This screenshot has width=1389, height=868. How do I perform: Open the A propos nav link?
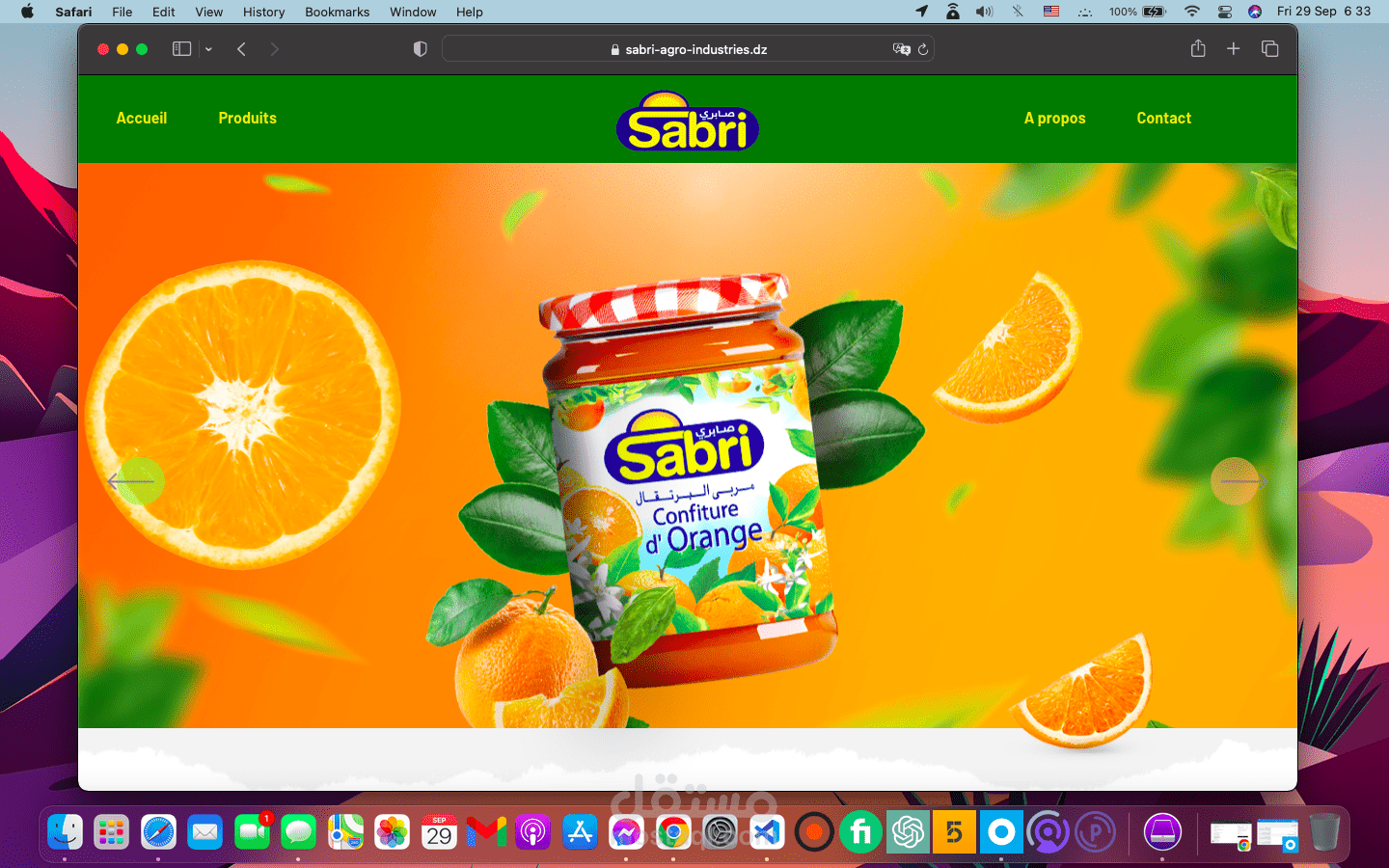click(x=1054, y=118)
